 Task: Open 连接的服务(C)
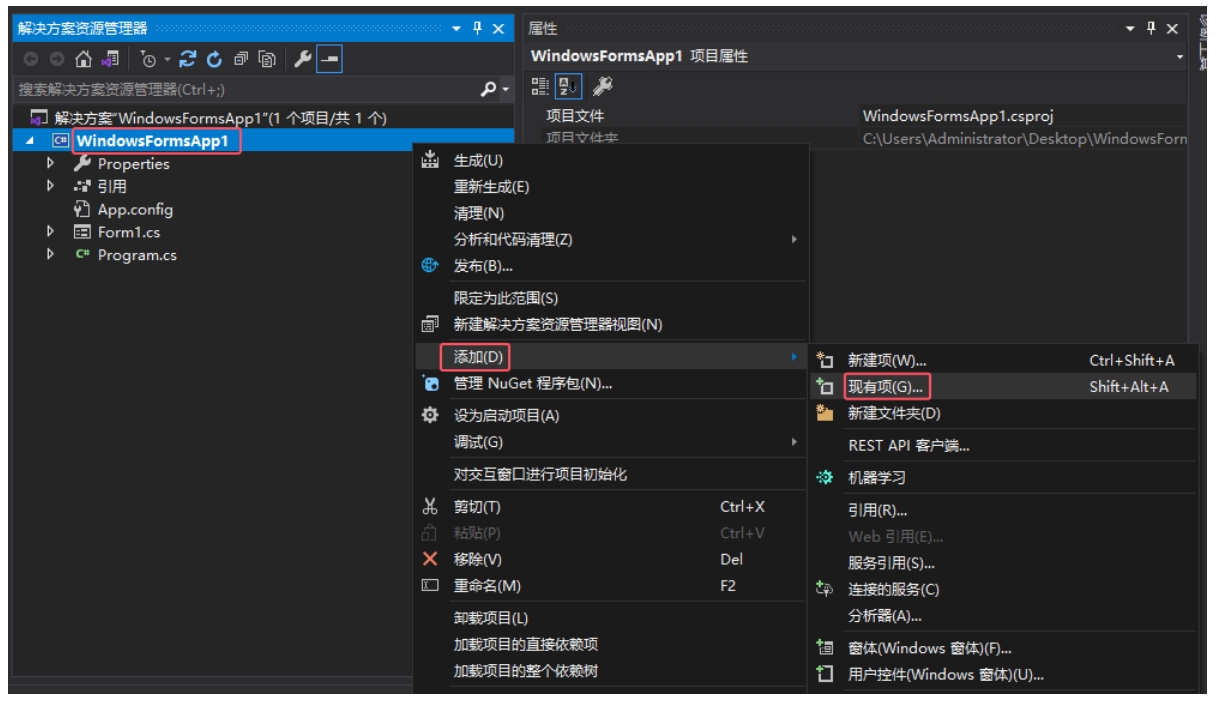[x=1003, y=590]
